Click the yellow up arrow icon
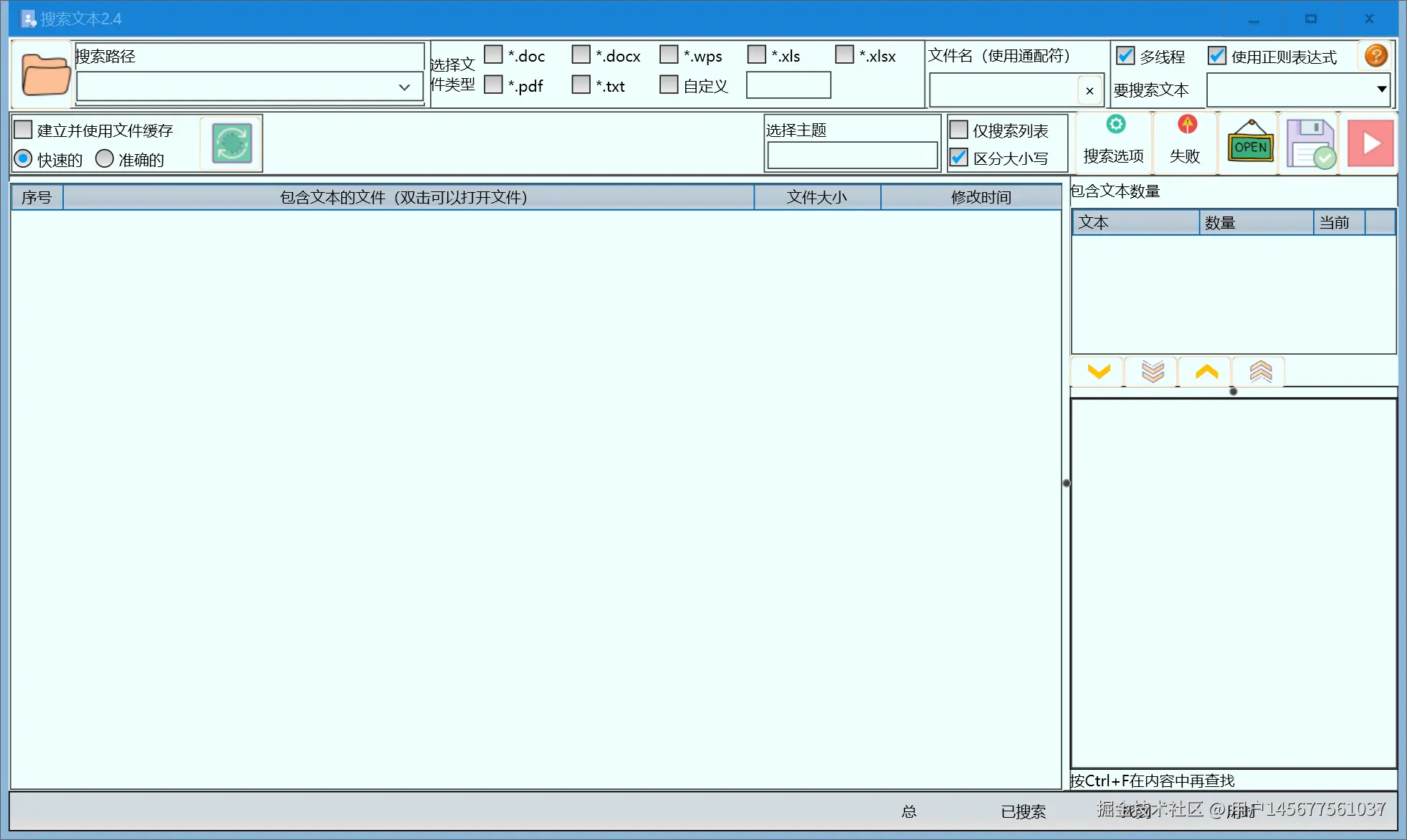The image size is (1407, 840). (x=1206, y=371)
